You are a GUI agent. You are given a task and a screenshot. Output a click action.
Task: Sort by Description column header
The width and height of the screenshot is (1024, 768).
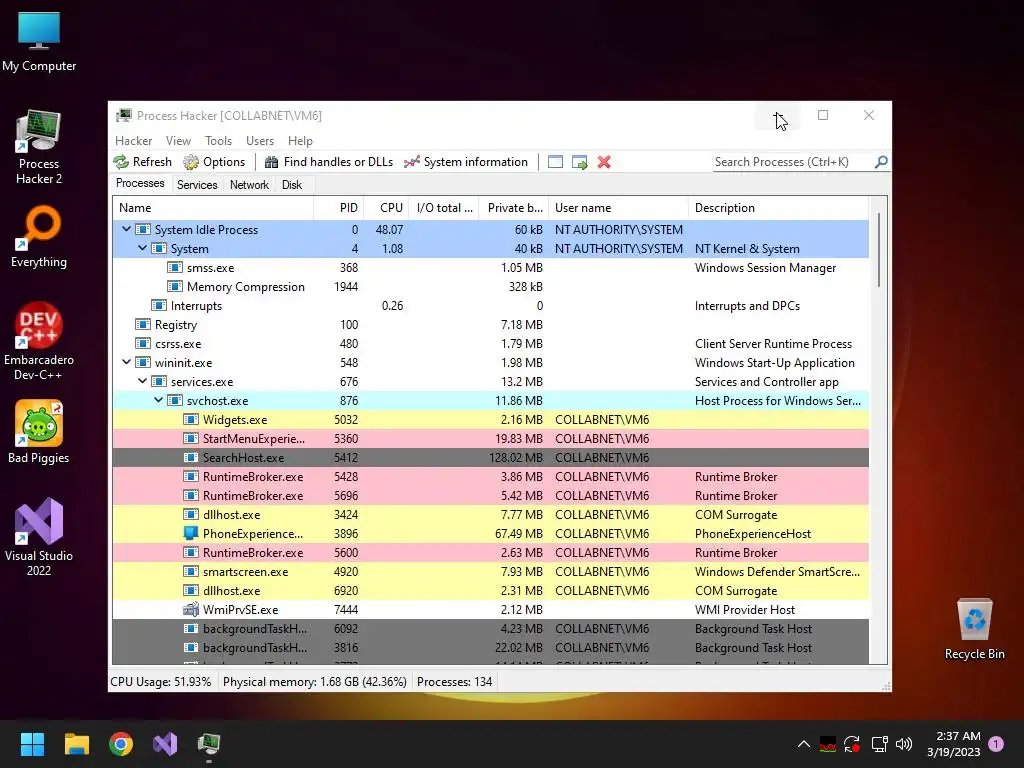coord(779,208)
